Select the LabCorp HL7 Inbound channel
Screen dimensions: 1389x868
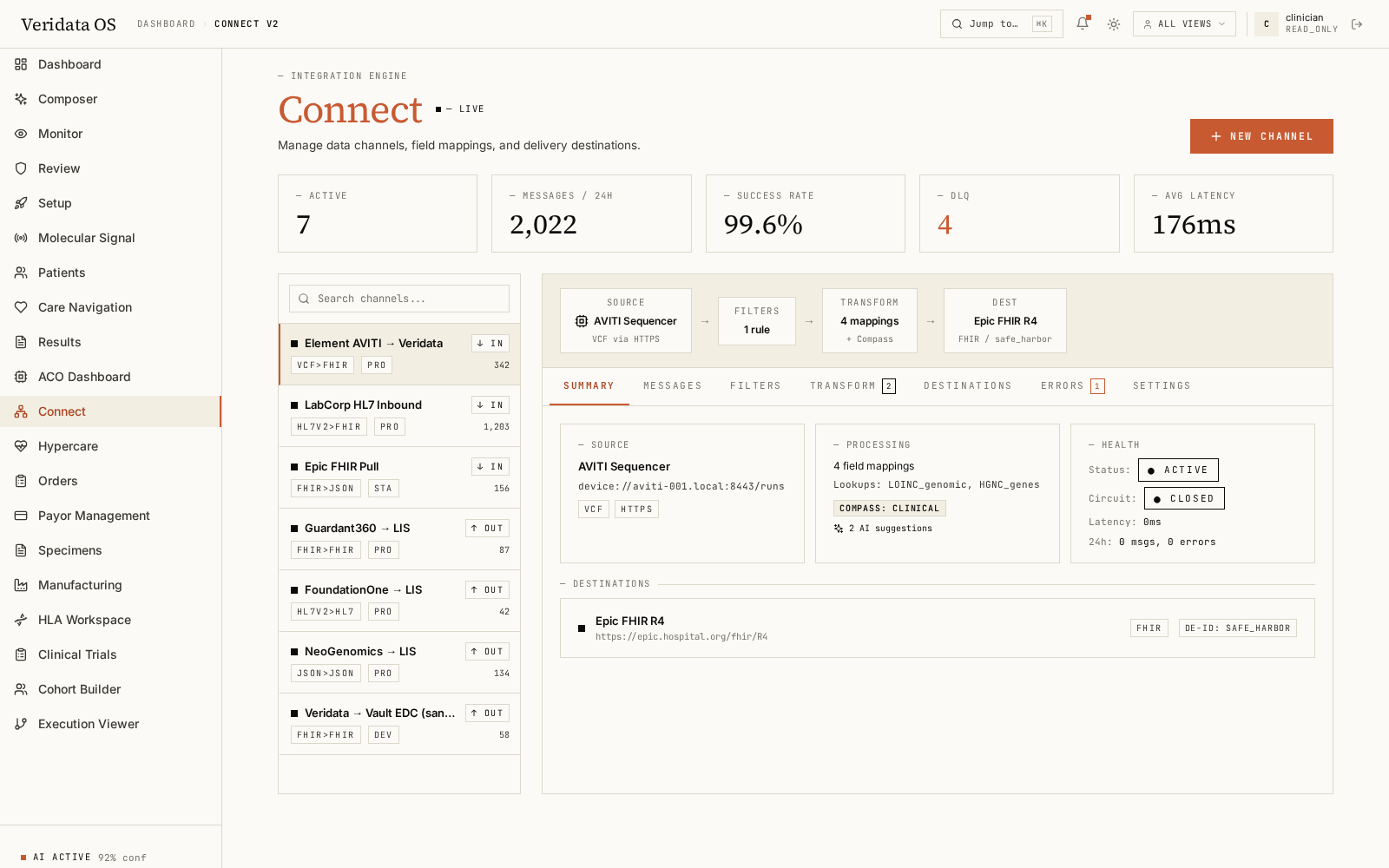399,416
